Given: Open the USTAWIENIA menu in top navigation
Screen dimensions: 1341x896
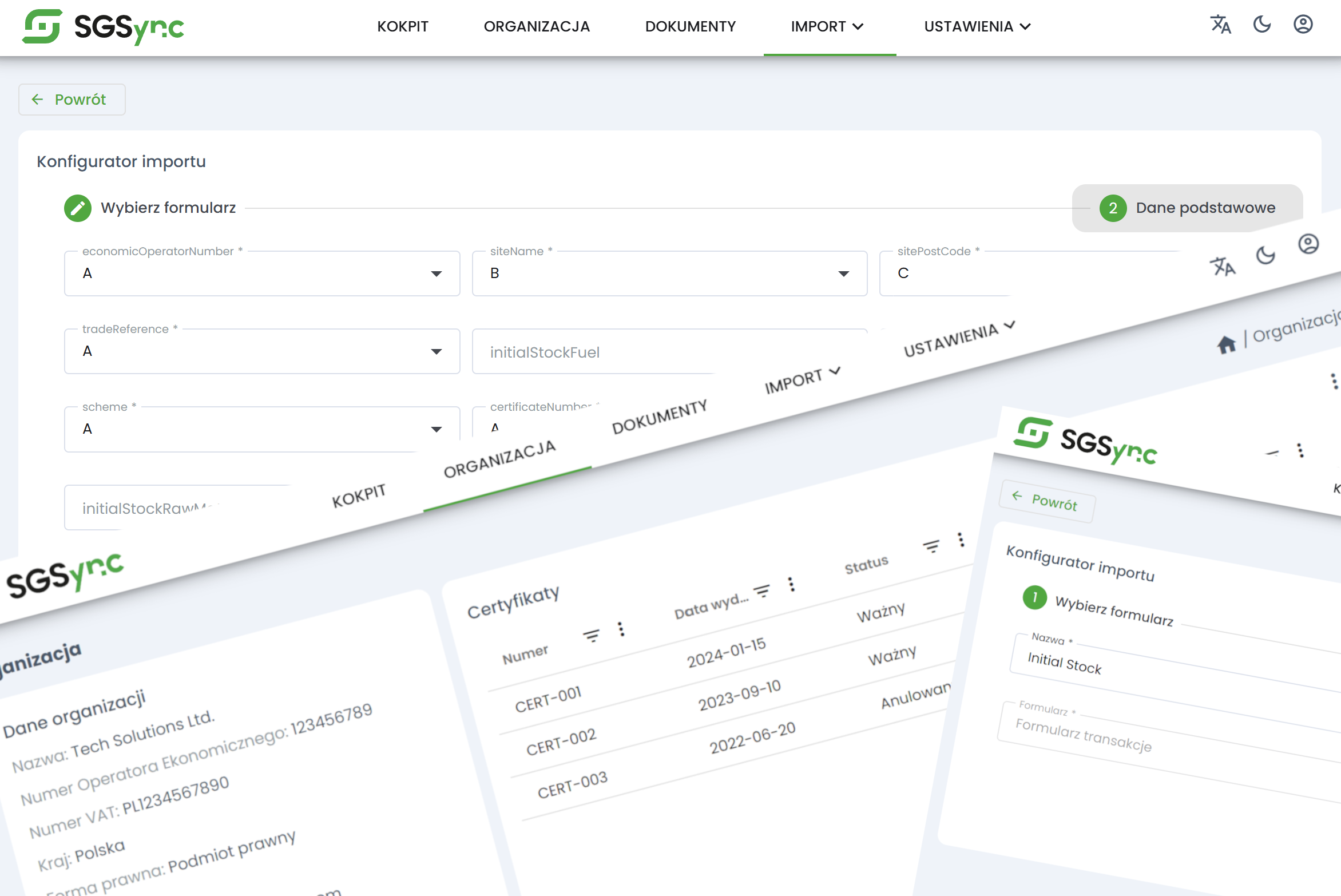Looking at the screenshot, I should (x=977, y=27).
